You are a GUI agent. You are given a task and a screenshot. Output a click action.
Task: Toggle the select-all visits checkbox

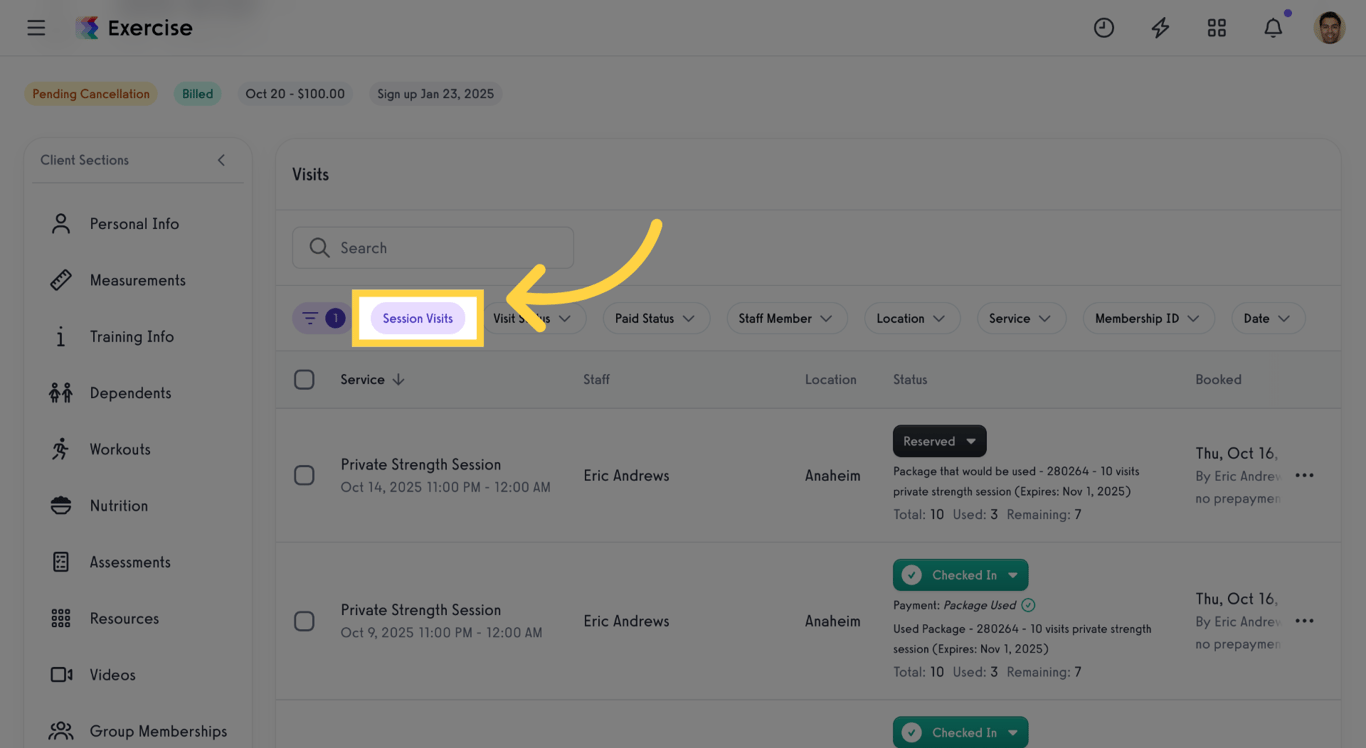pos(304,380)
